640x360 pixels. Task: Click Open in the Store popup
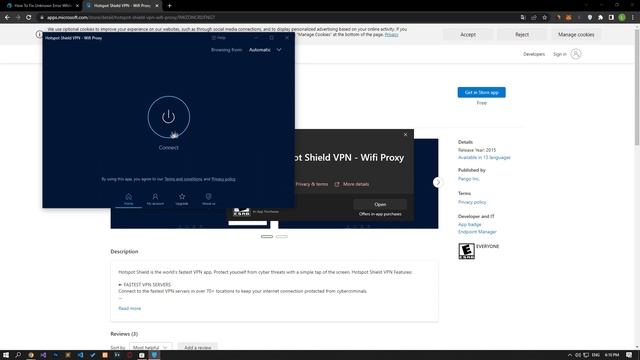click(380, 204)
